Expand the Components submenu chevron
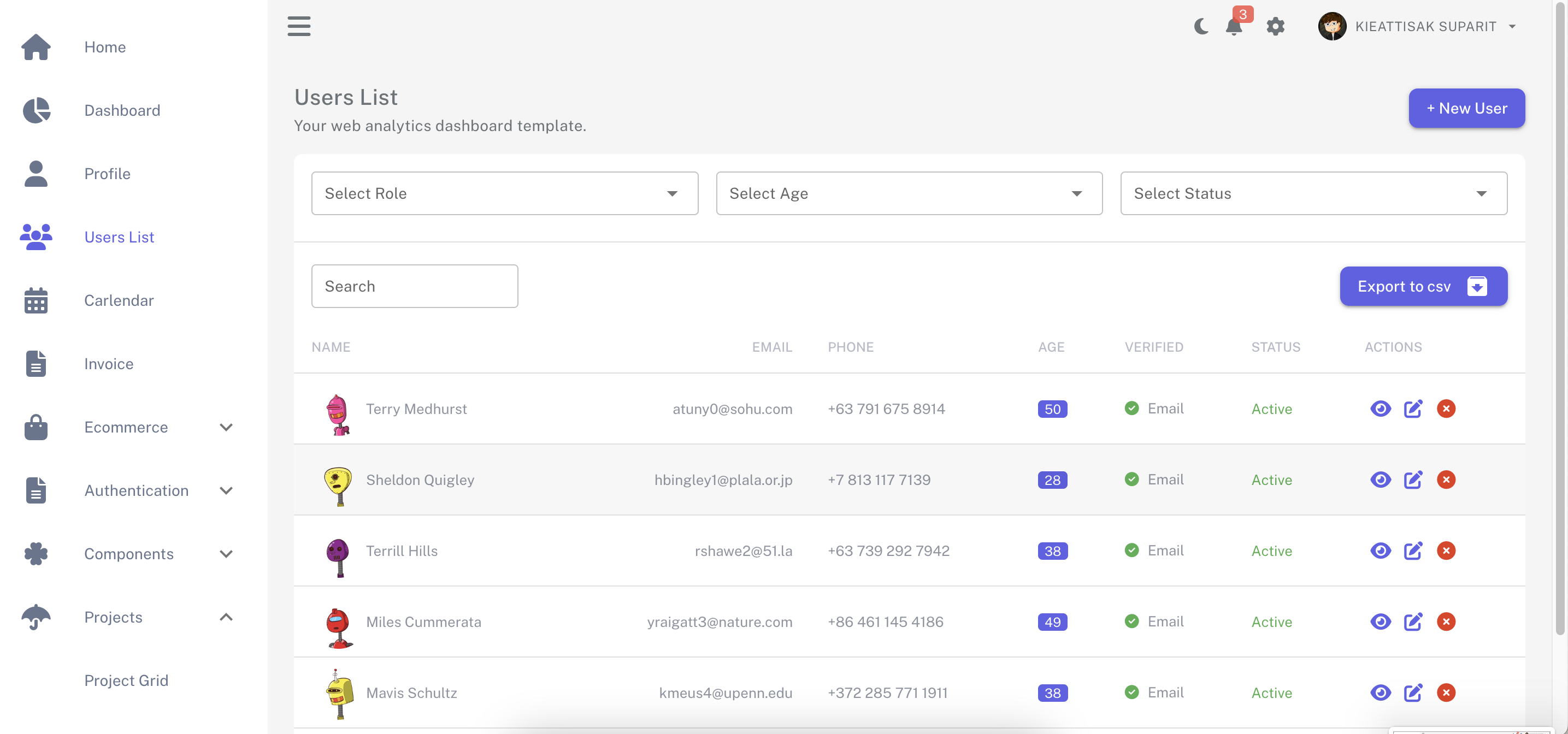1568x734 pixels. tap(226, 554)
